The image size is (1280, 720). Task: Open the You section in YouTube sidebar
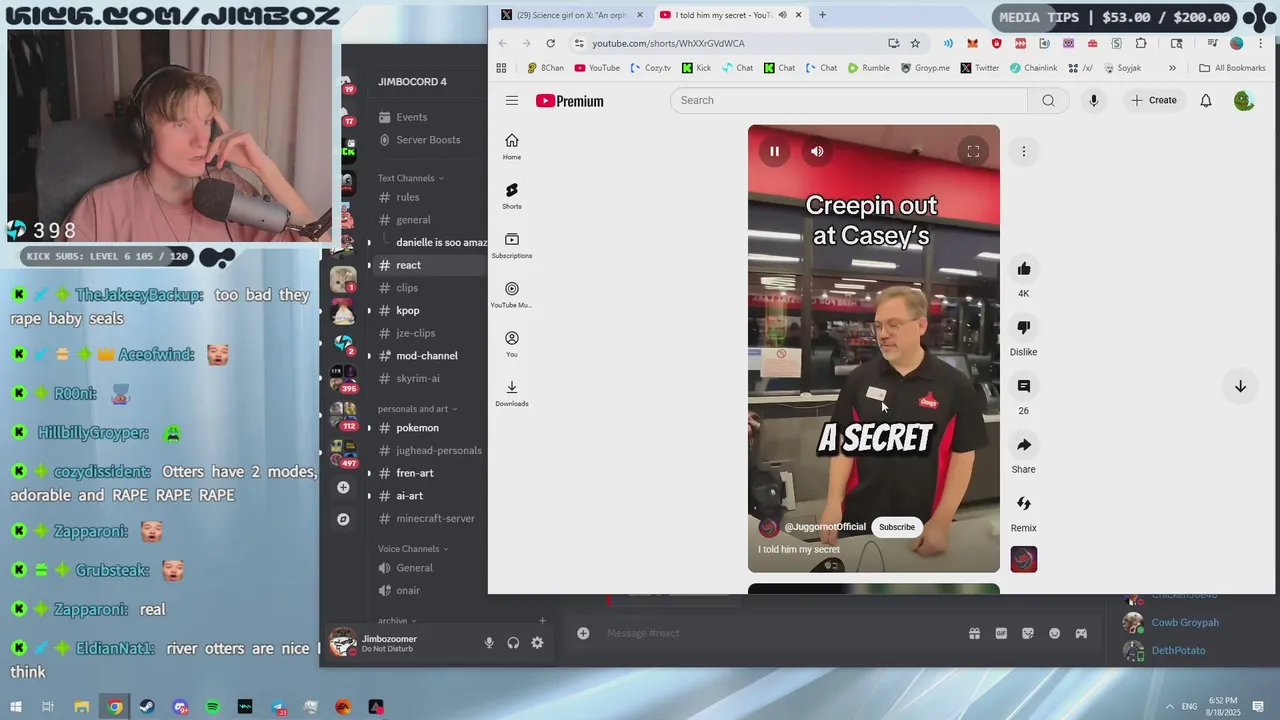coord(512,343)
